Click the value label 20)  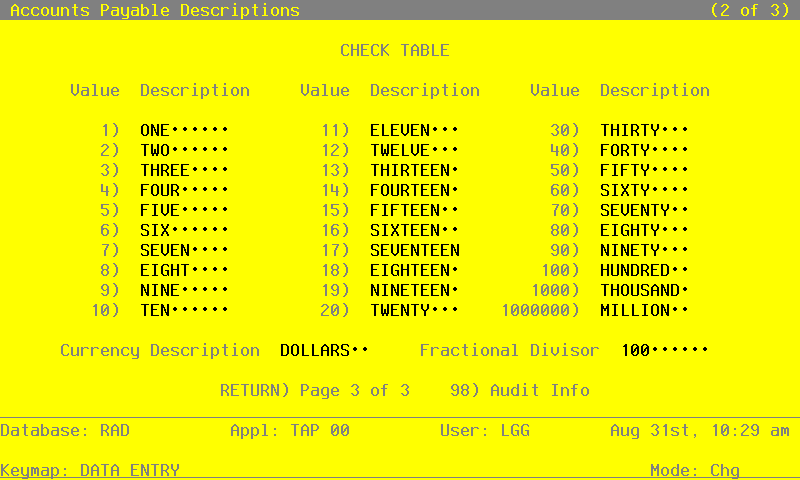(335, 310)
